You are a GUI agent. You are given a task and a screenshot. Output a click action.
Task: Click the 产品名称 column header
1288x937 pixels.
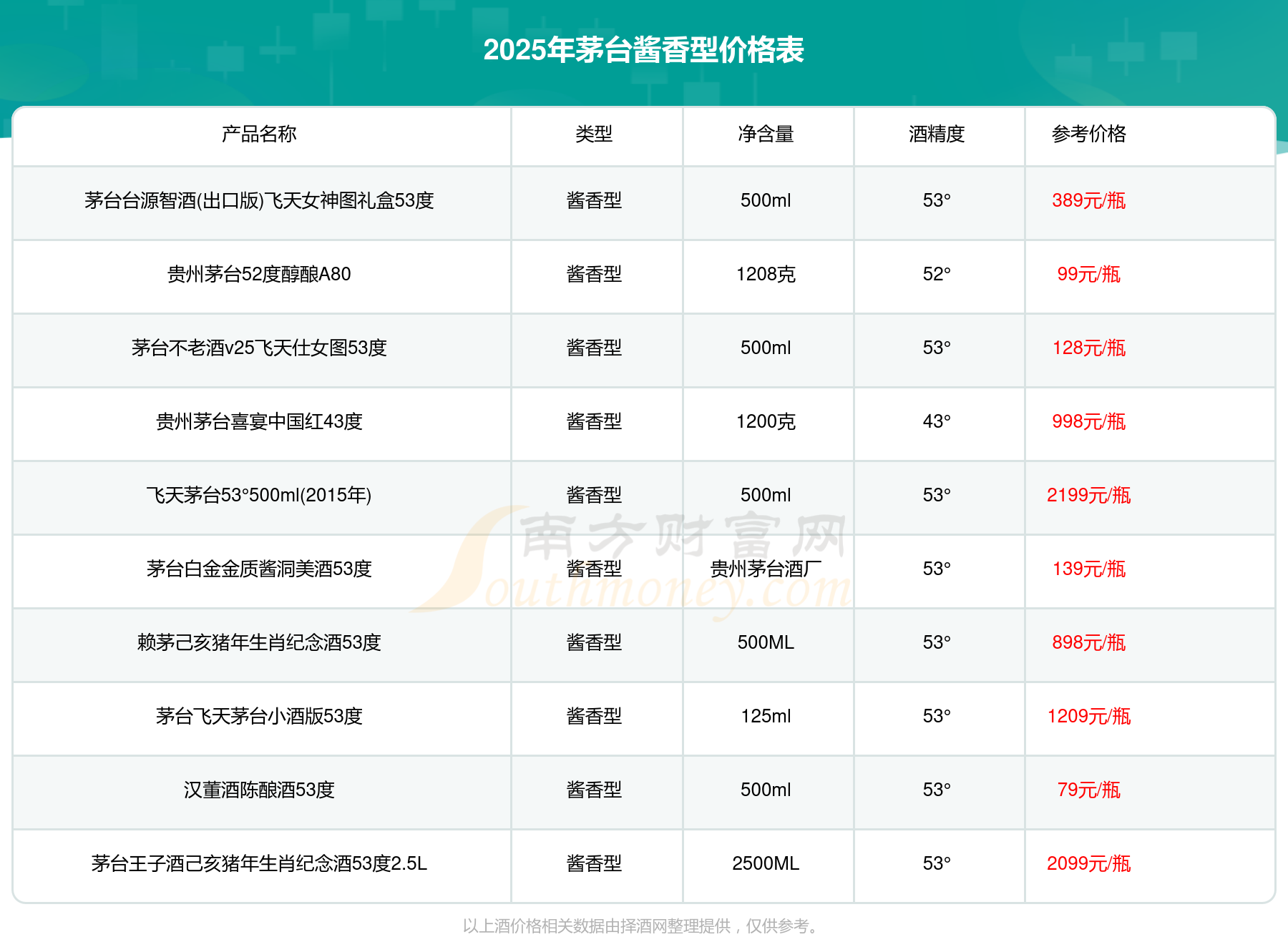tap(259, 134)
